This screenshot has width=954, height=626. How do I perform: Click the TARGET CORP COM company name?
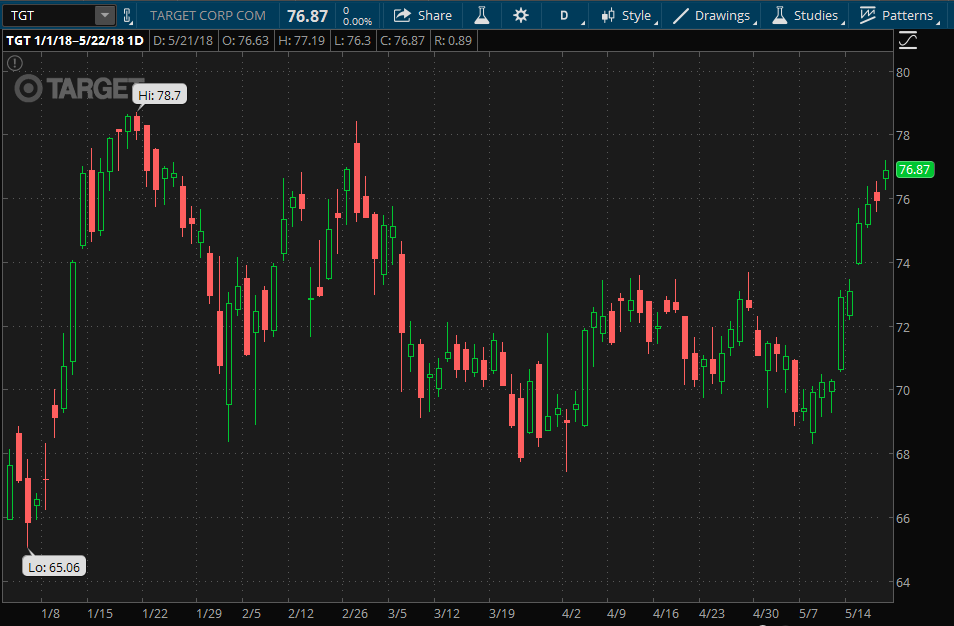click(x=207, y=15)
